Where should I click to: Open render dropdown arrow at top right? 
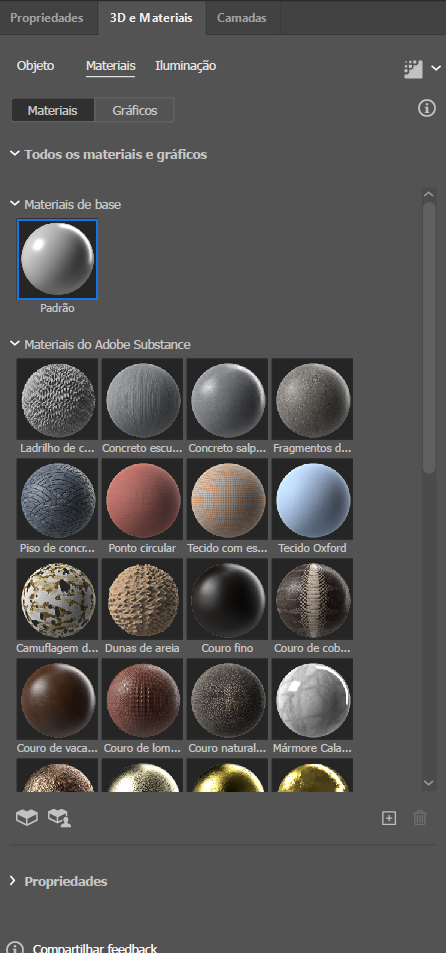pos(436,68)
